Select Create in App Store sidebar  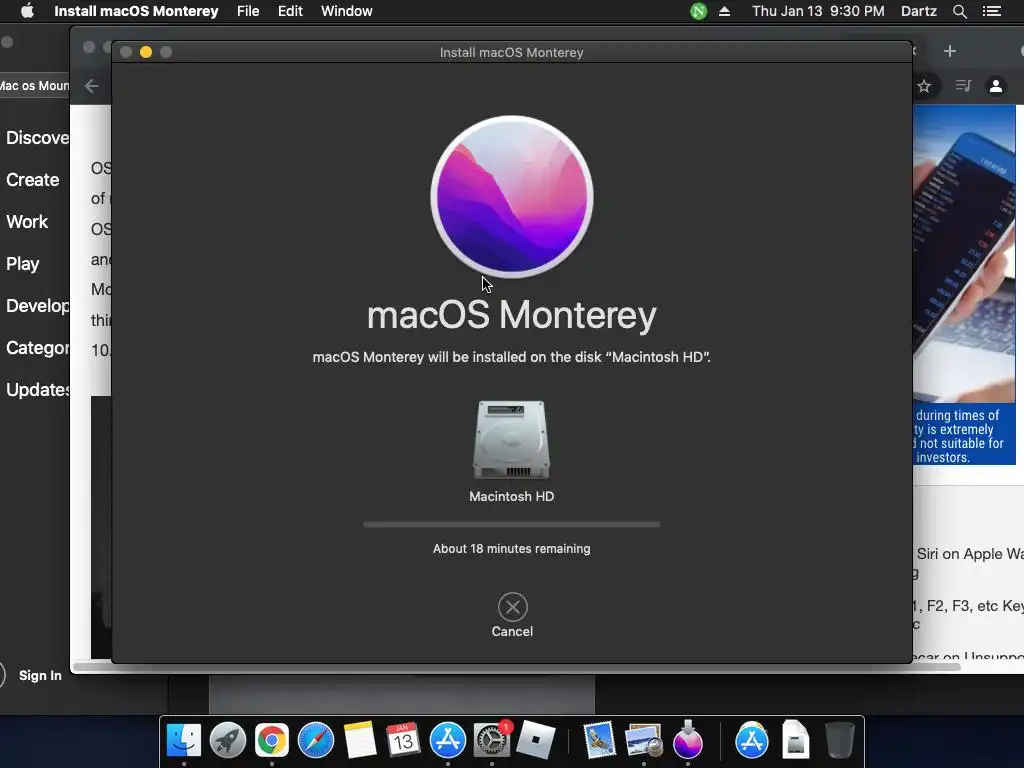click(x=33, y=180)
